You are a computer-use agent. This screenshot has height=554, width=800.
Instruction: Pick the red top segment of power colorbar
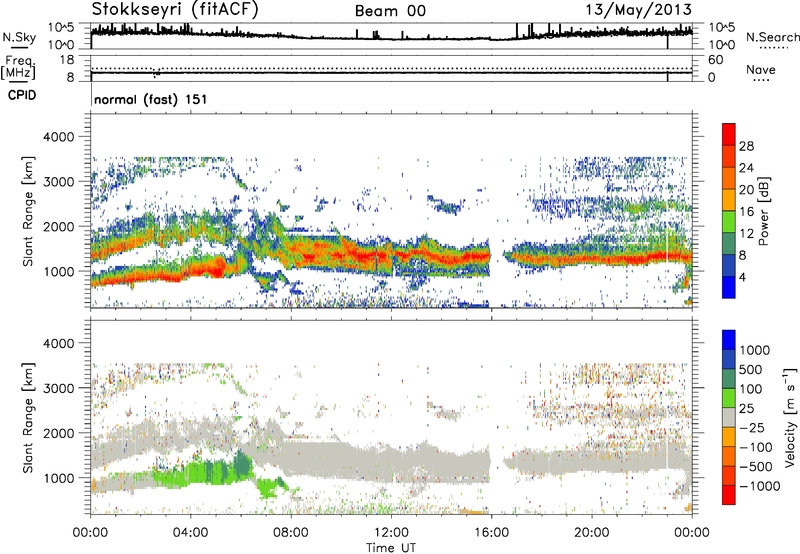click(x=729, y=135)
